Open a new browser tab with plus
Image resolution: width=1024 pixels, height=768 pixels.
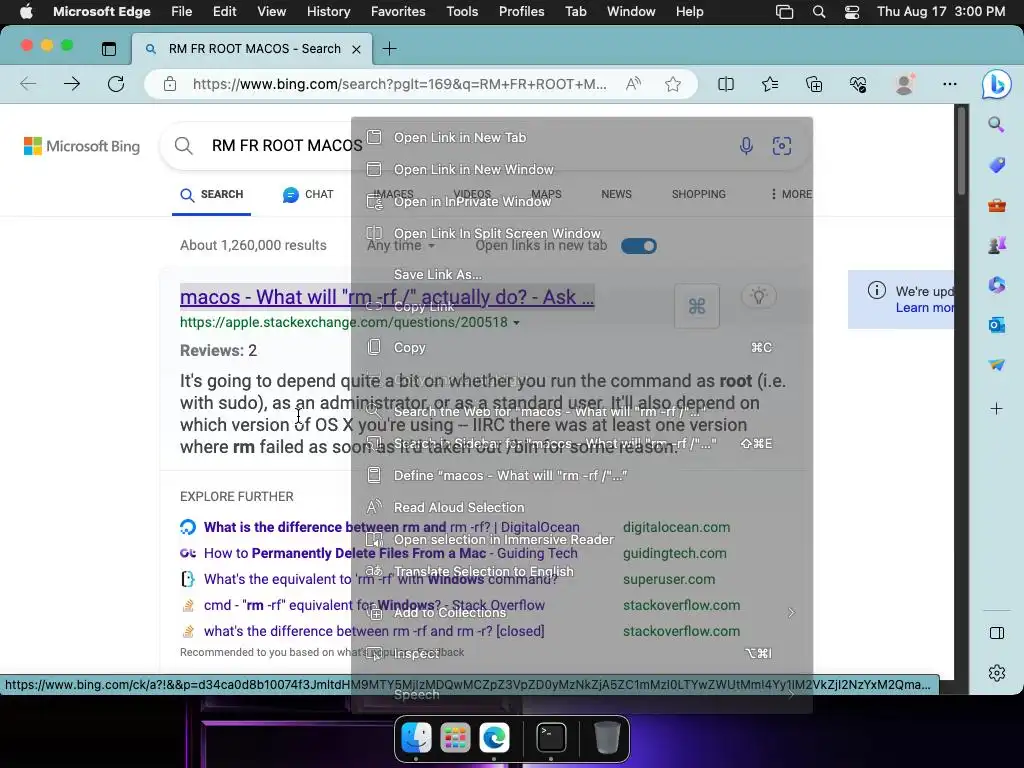[x=389, y=48]
